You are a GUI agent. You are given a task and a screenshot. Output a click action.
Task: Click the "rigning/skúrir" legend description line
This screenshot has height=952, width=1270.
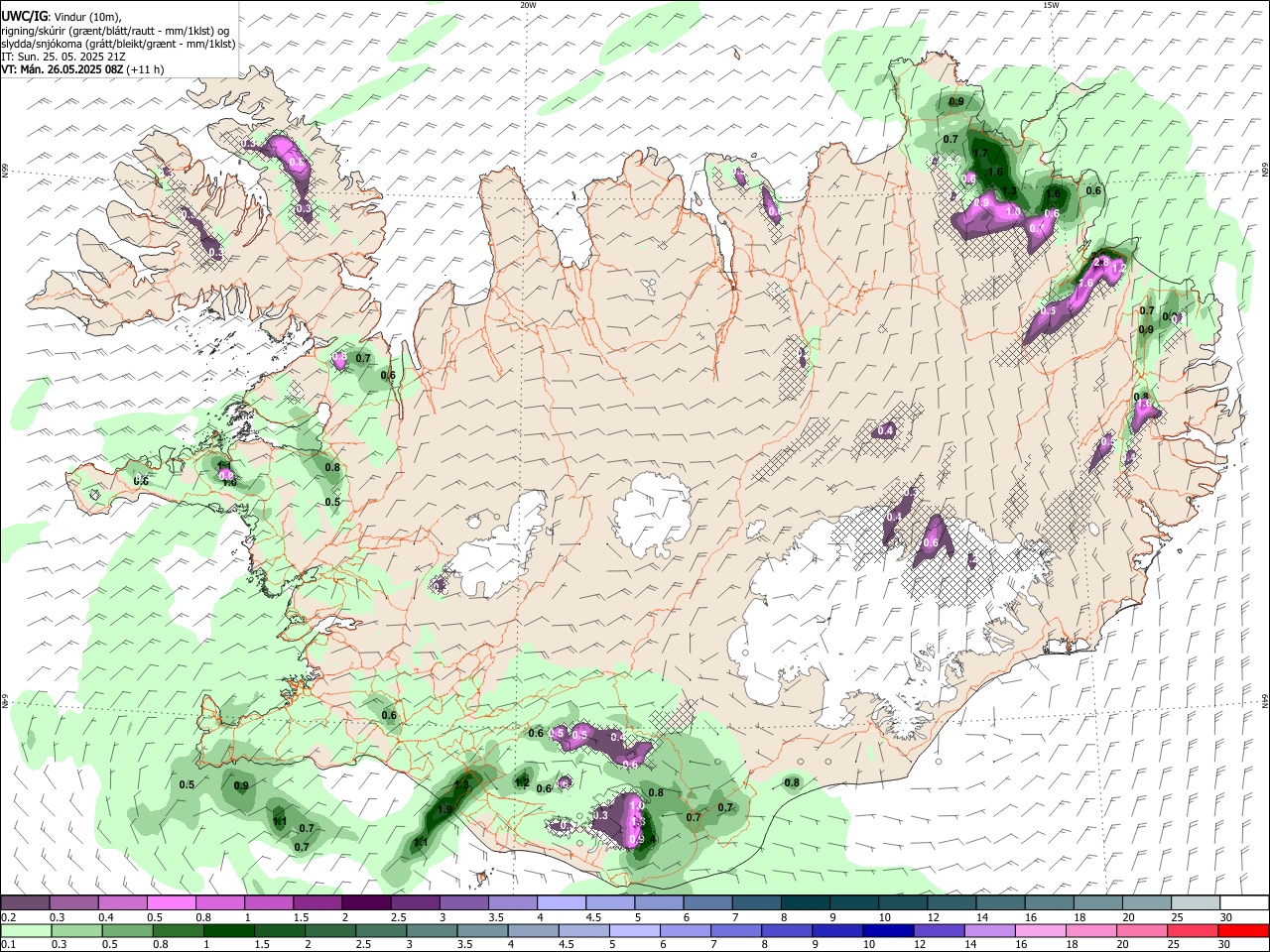tap(115, 31)
